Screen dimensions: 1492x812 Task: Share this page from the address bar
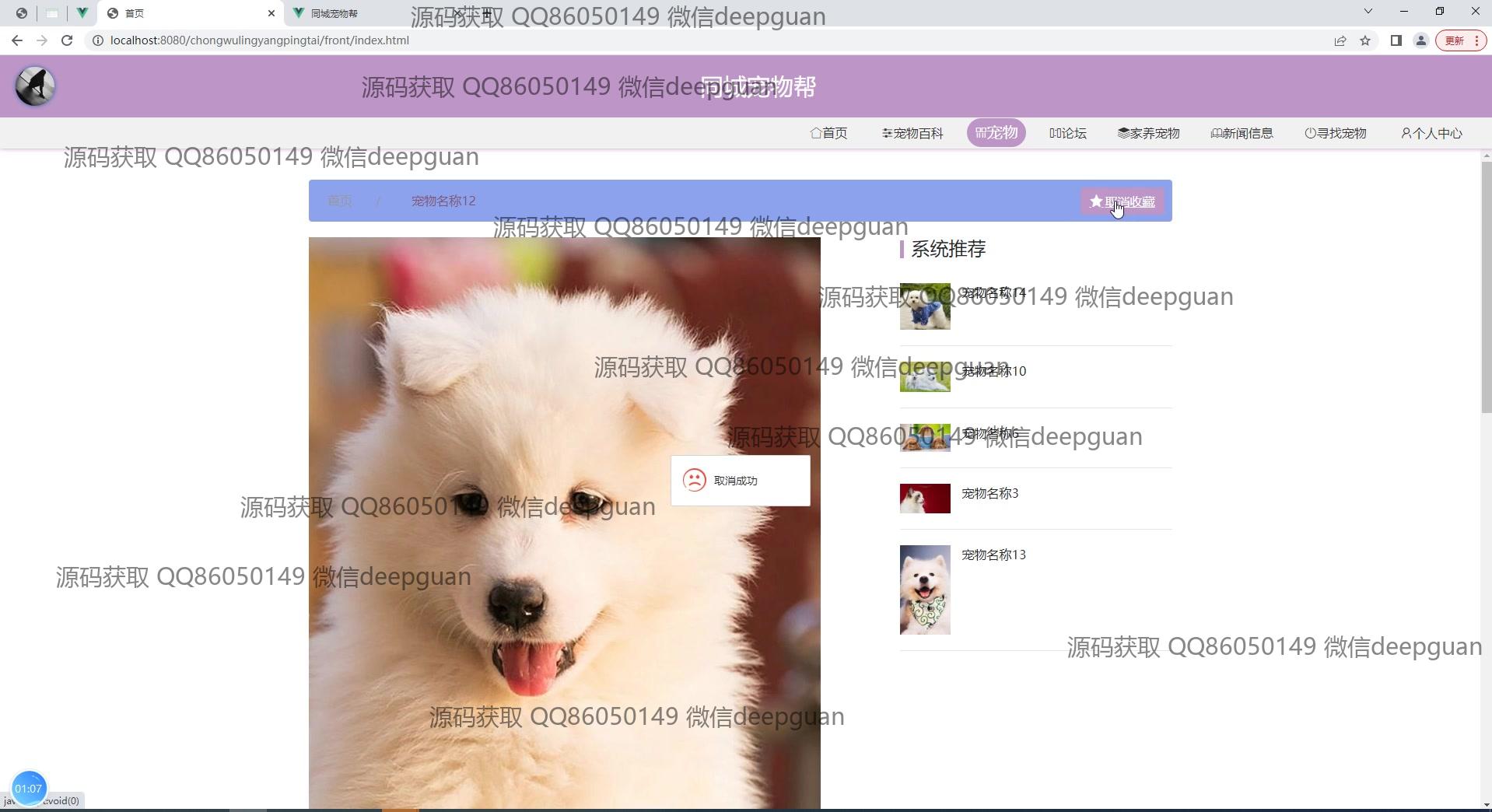pyautogui.click(x=1340, y=40)
